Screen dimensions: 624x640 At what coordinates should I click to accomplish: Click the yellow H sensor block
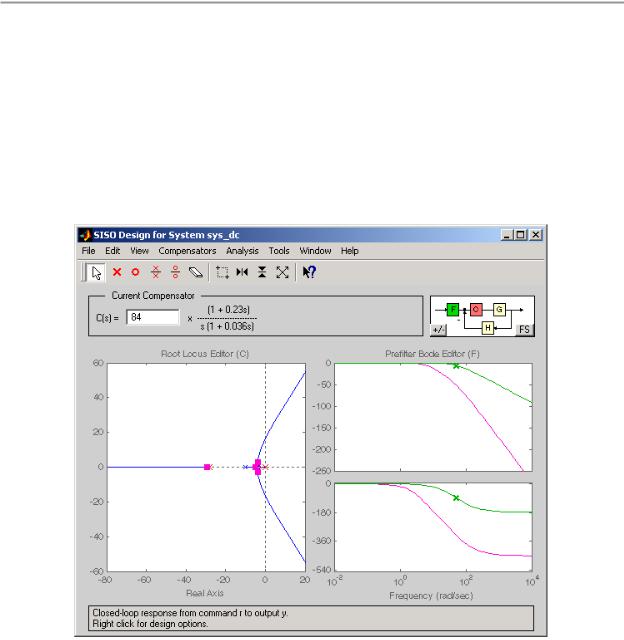pos(488,328)
